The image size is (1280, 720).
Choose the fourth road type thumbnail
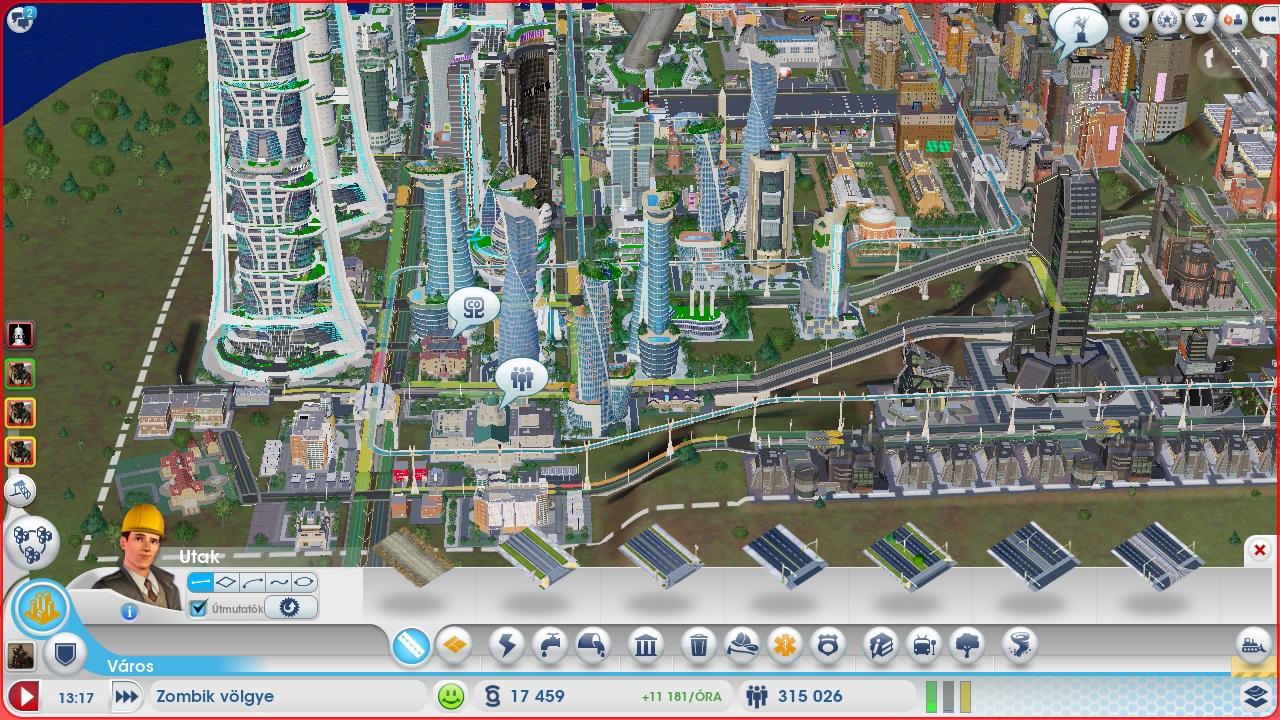[784, 556]
